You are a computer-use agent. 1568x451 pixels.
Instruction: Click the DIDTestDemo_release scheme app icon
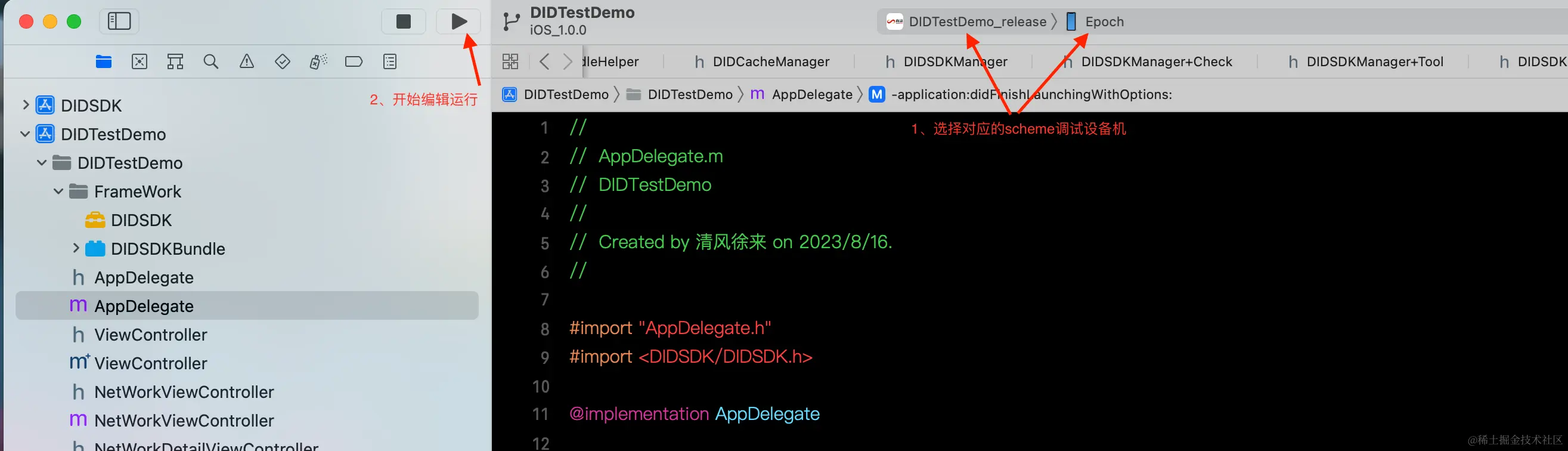click(894, 22)
